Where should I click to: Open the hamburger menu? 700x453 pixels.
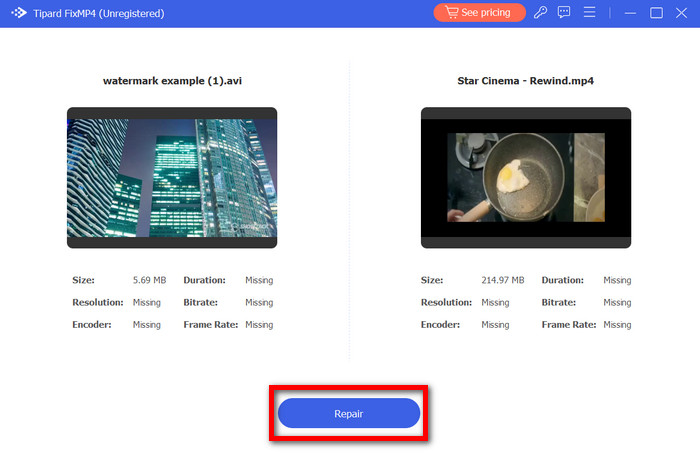[589, 13]
